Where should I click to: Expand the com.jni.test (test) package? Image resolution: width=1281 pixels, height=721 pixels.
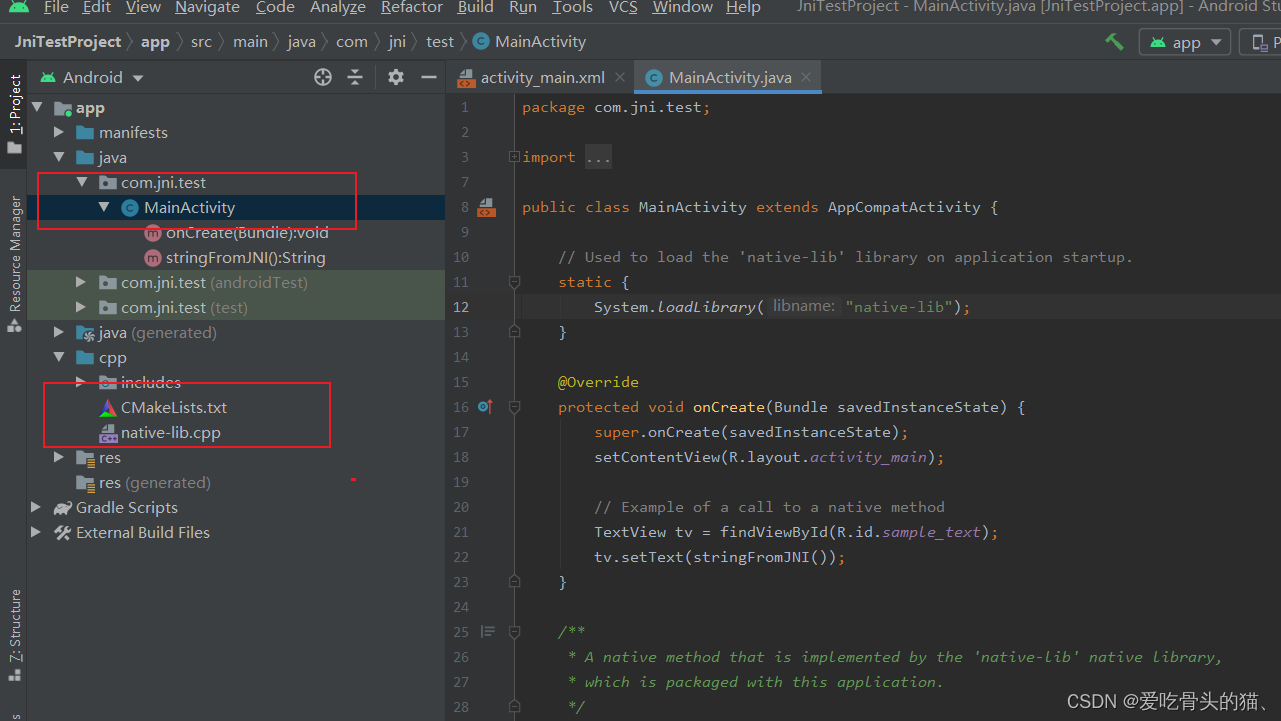pyautogui.click(x=82, y=307)
